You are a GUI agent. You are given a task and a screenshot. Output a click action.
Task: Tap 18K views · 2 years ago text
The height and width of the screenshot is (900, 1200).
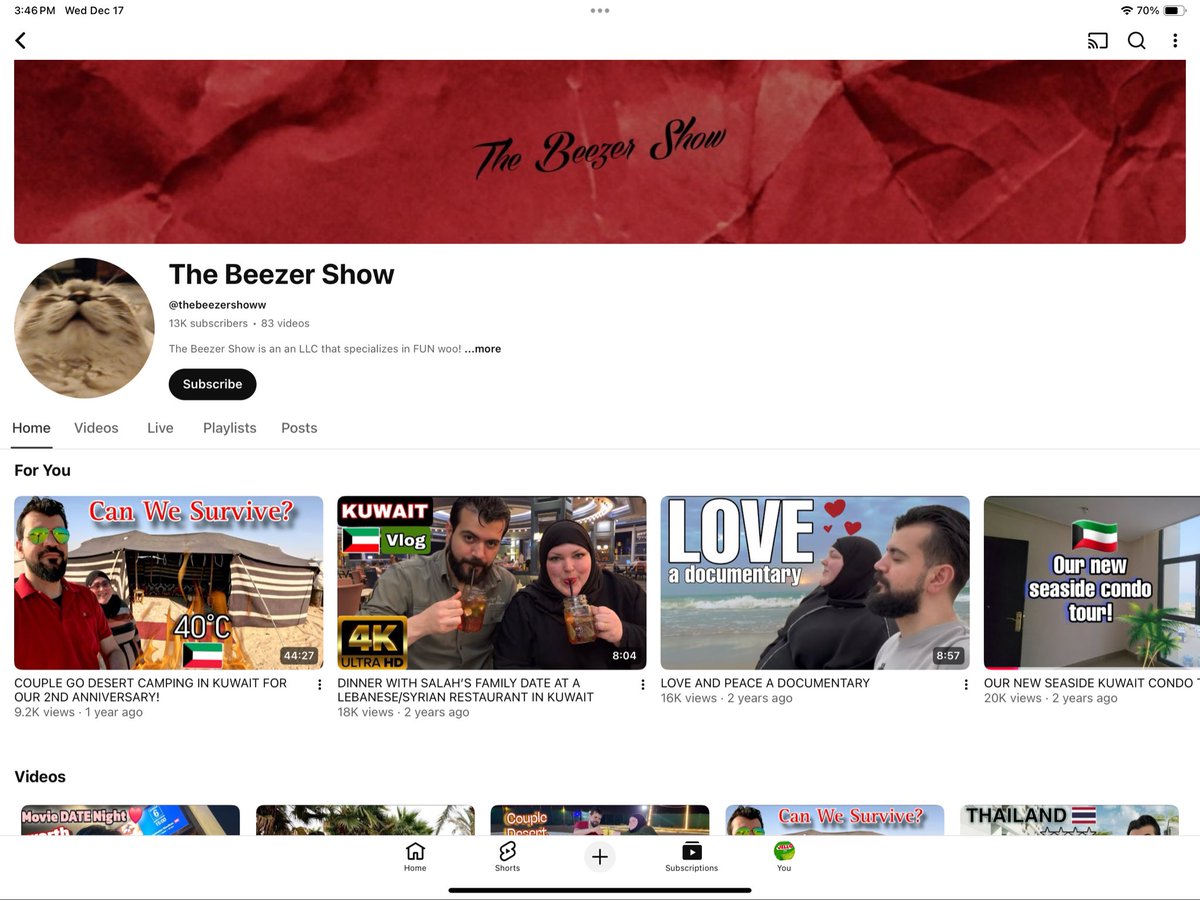[x=403, y=712]
